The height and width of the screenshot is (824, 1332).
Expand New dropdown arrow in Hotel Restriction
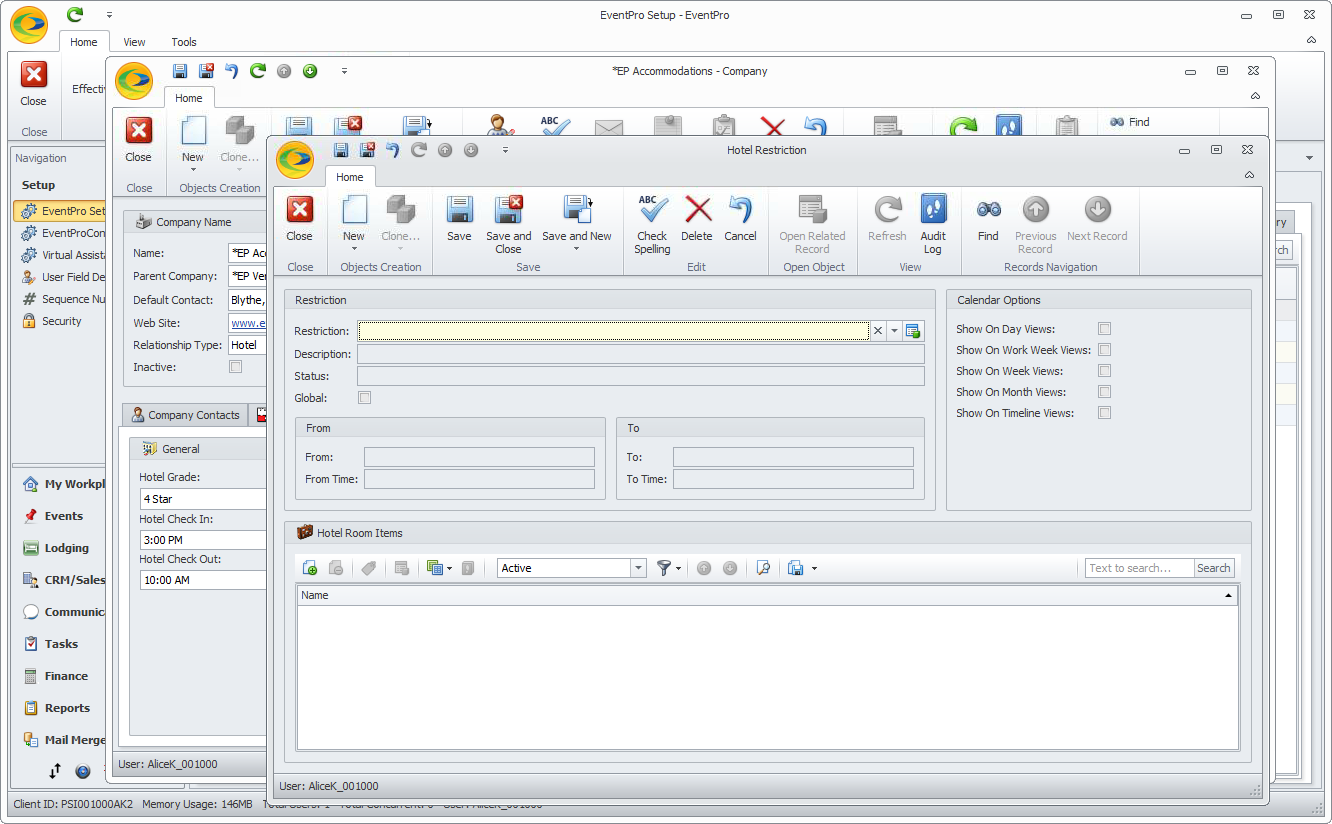[x=354, y=249]
